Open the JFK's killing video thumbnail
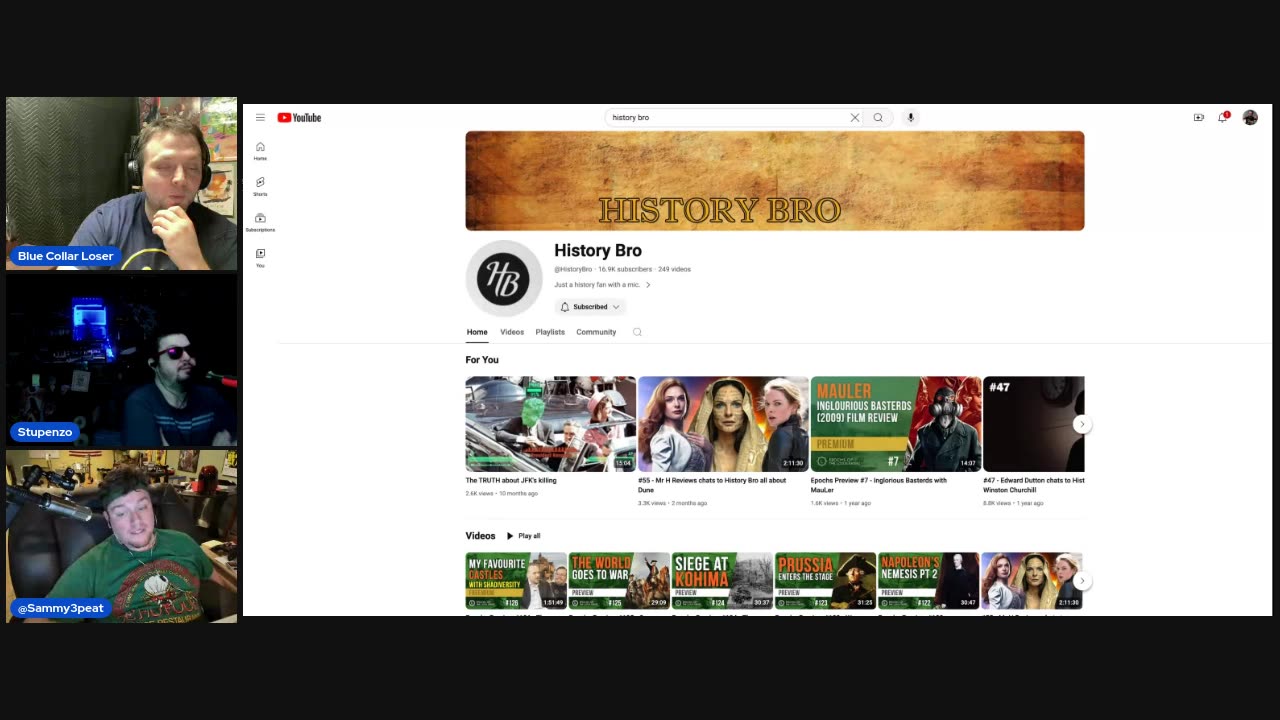The image size is (1280, 720). tap(550, 424)
